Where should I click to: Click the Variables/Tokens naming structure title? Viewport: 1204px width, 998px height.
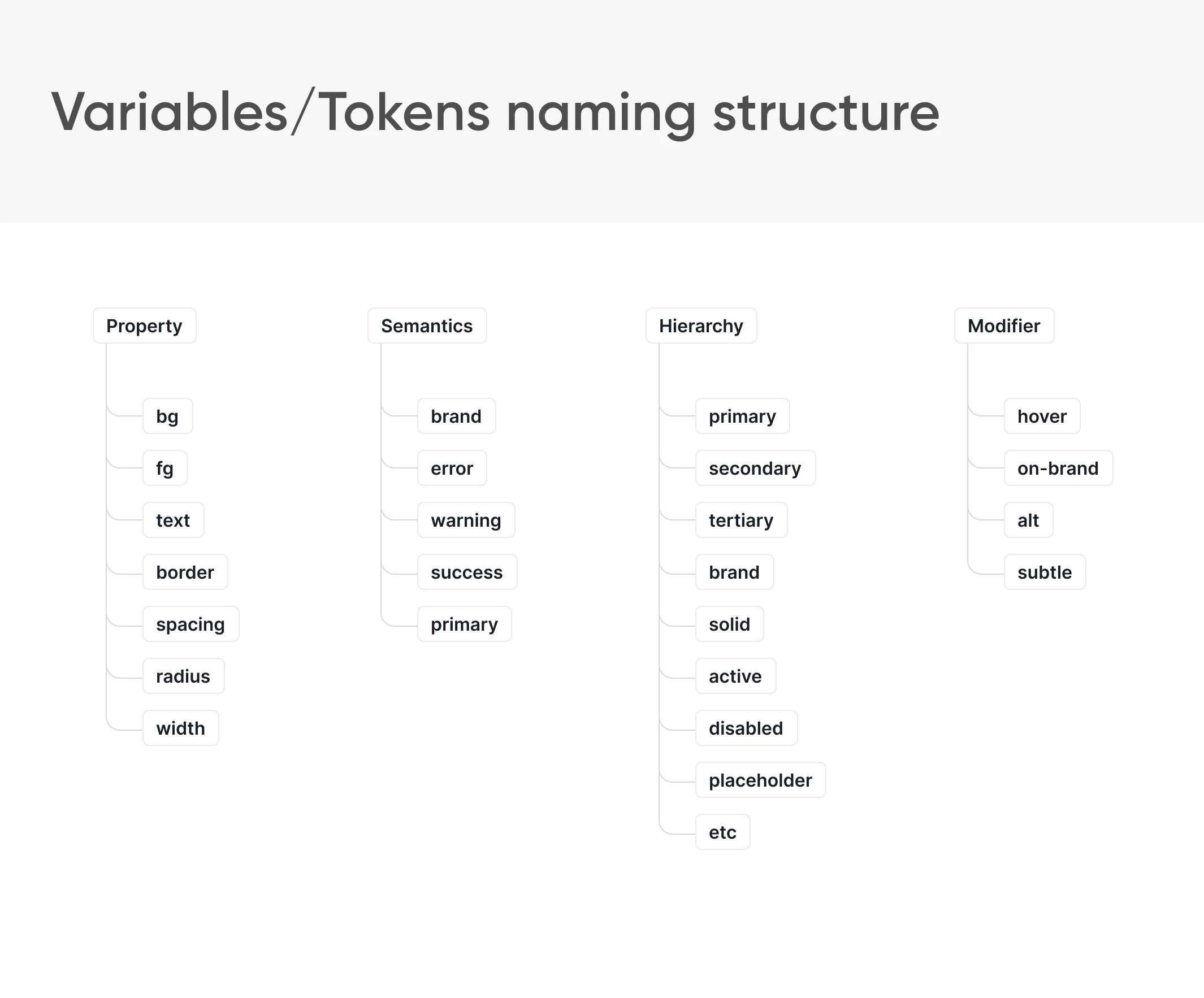click(495, 112)
